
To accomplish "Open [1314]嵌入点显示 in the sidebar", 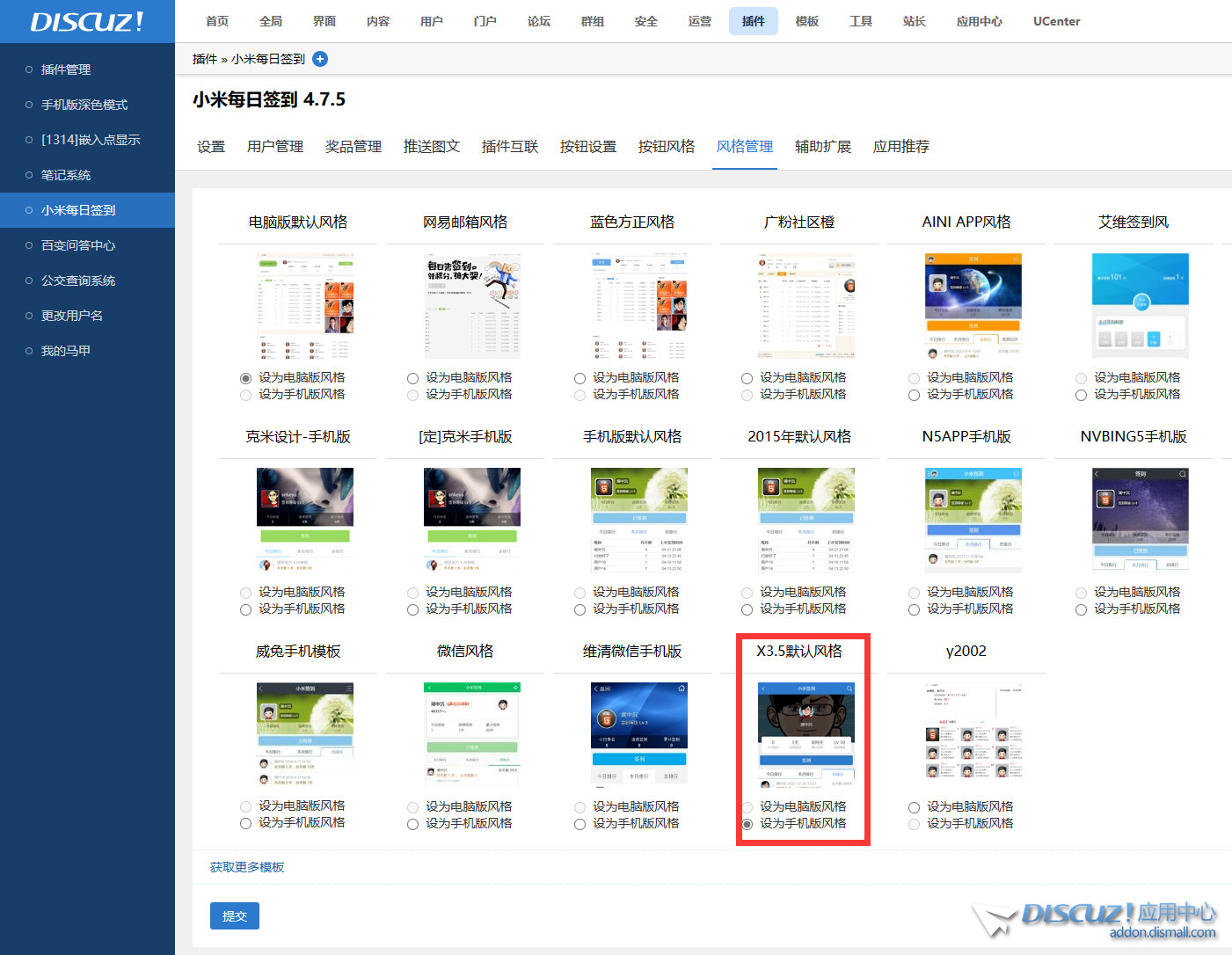I will tap(87, 140).
